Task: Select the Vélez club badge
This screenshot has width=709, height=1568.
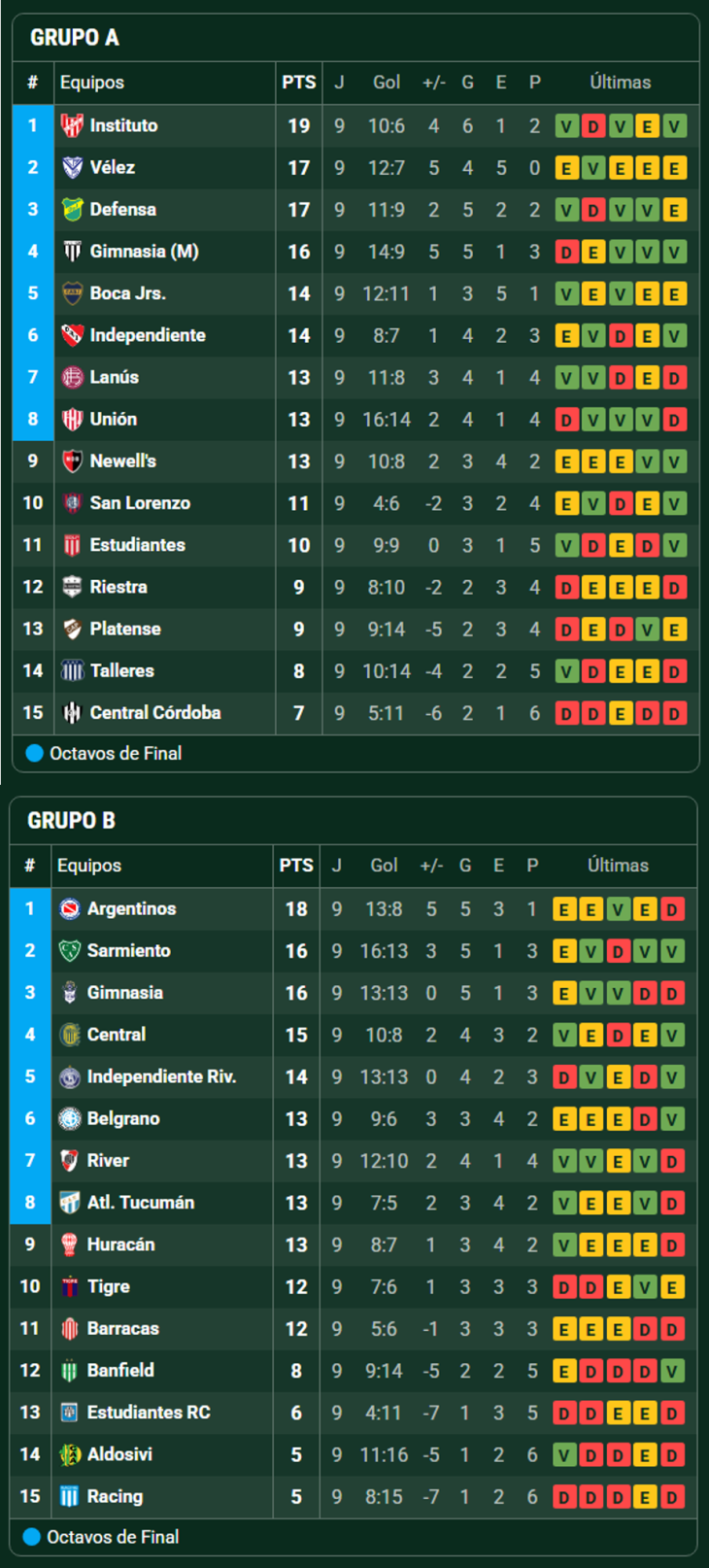Action: [72, 167]
